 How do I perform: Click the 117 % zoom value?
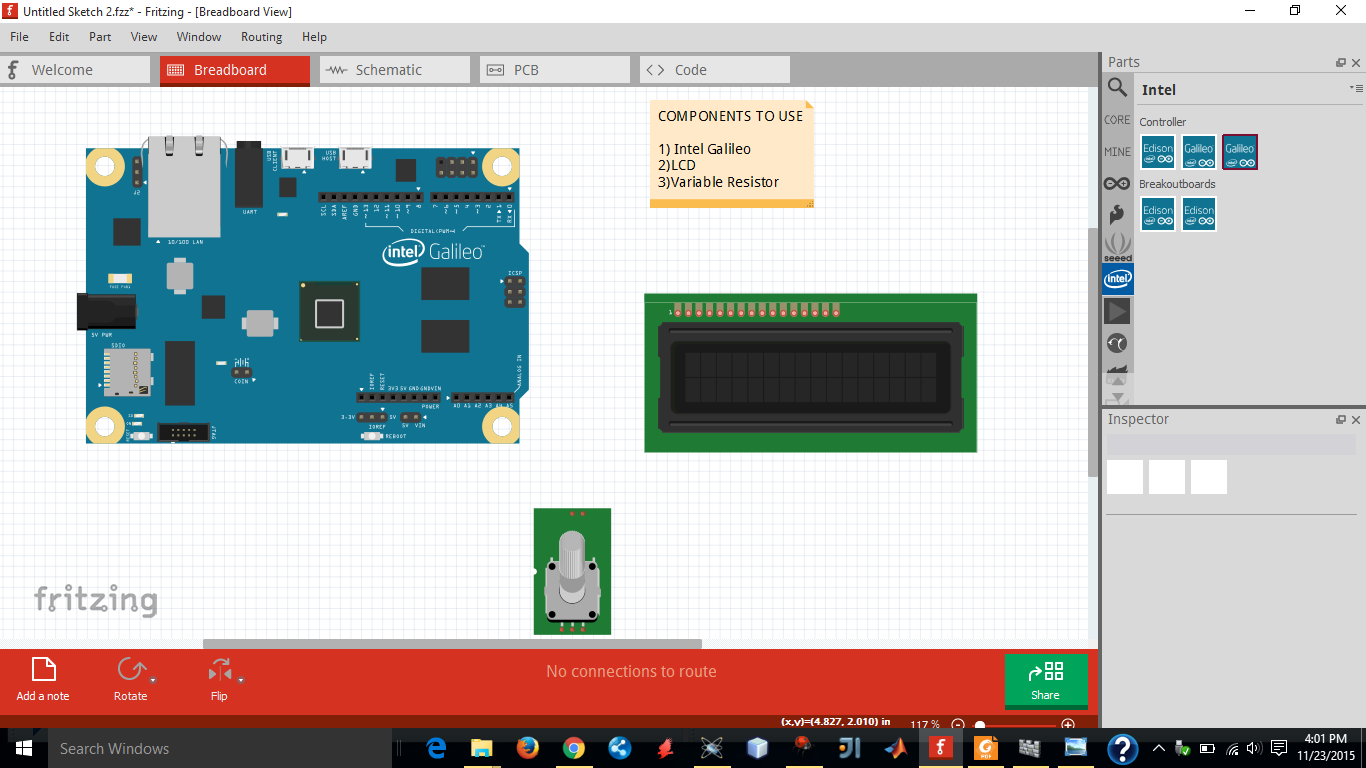(925, 724)
